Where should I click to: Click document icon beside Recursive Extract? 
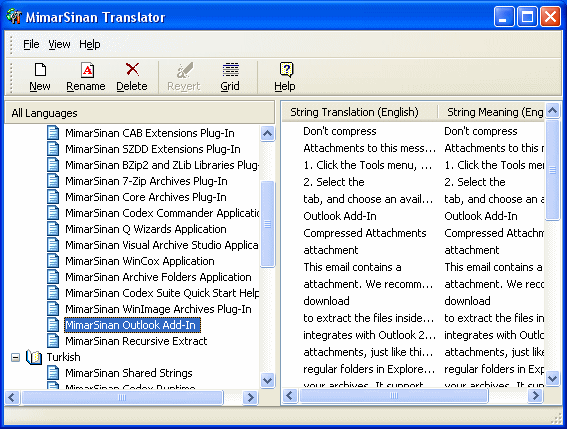tap(53, 341)
